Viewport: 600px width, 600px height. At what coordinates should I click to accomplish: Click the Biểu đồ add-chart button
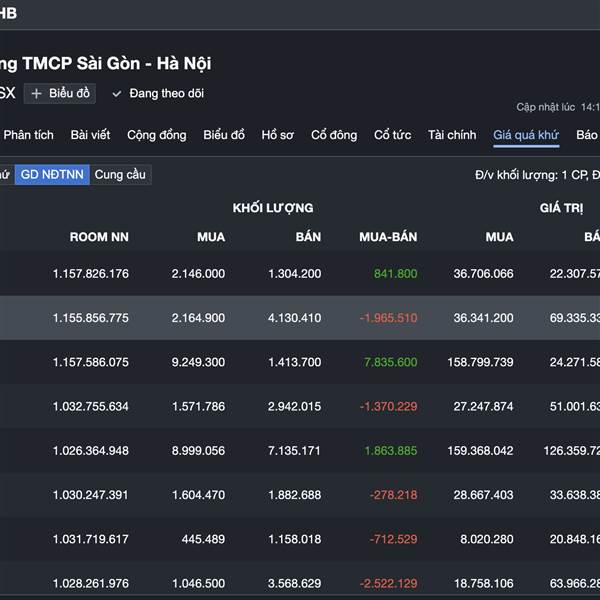pyautogui.click(x=60, y=93)
